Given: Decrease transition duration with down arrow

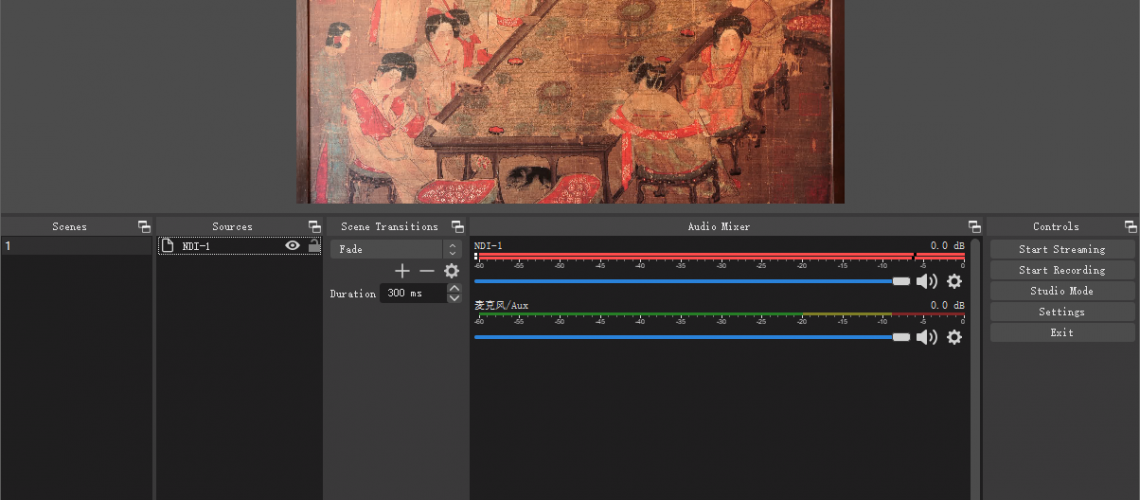Looking at the screenshot, I should coord(454,298).
